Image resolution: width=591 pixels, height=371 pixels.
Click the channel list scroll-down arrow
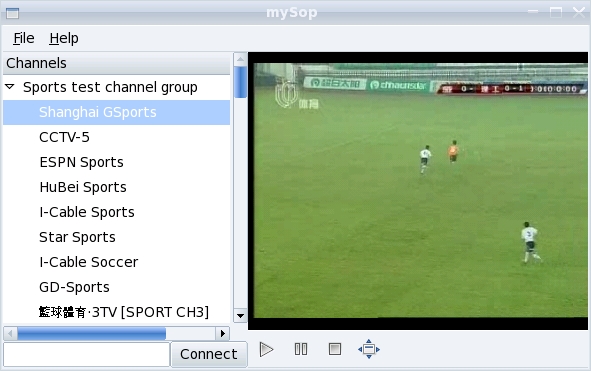click(240, 315)
